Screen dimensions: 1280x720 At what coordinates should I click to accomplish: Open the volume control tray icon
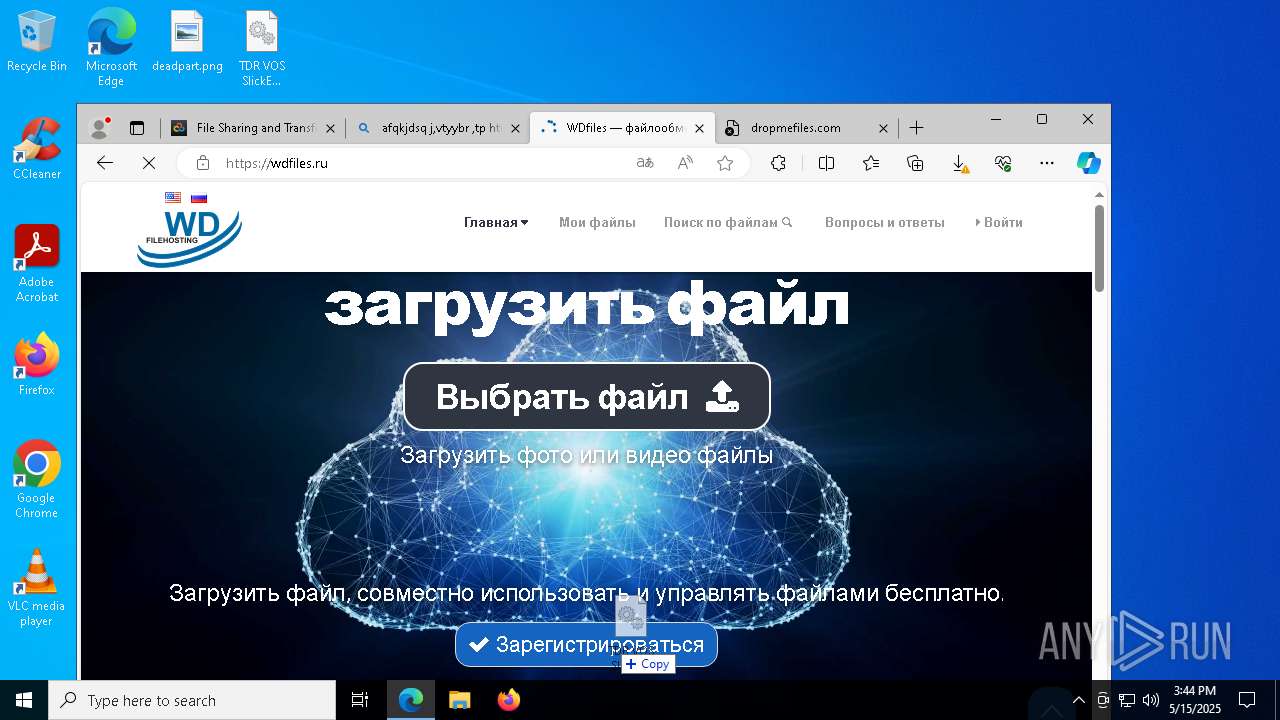point(1151,700)
